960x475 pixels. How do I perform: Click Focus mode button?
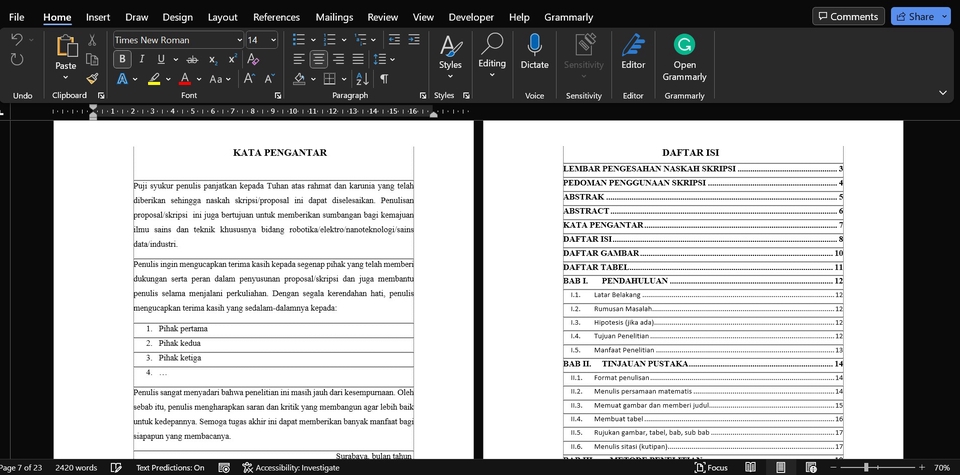[x=711, y=467]
